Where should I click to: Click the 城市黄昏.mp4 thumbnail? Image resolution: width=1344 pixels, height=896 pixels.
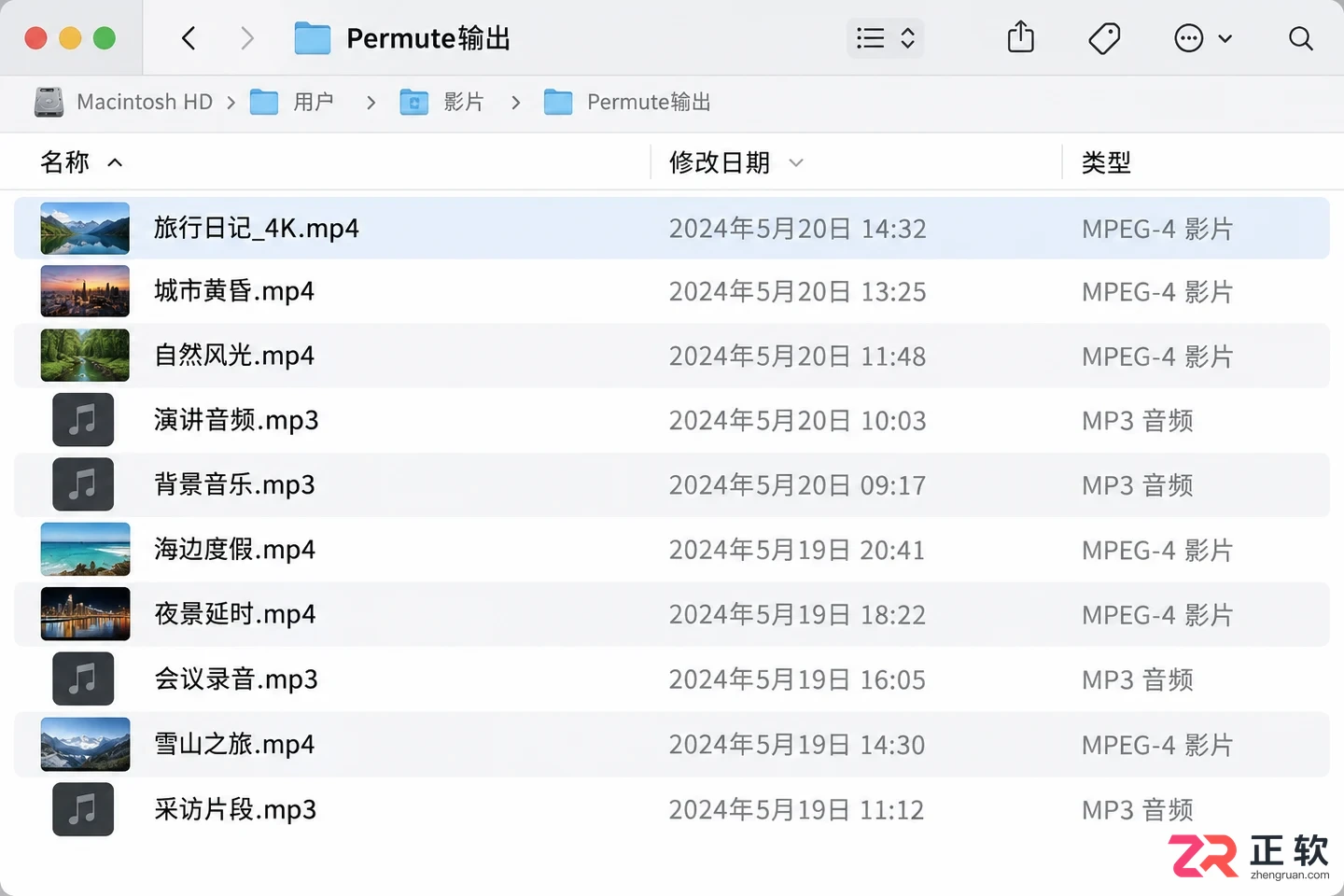click(x=85, y=291)
